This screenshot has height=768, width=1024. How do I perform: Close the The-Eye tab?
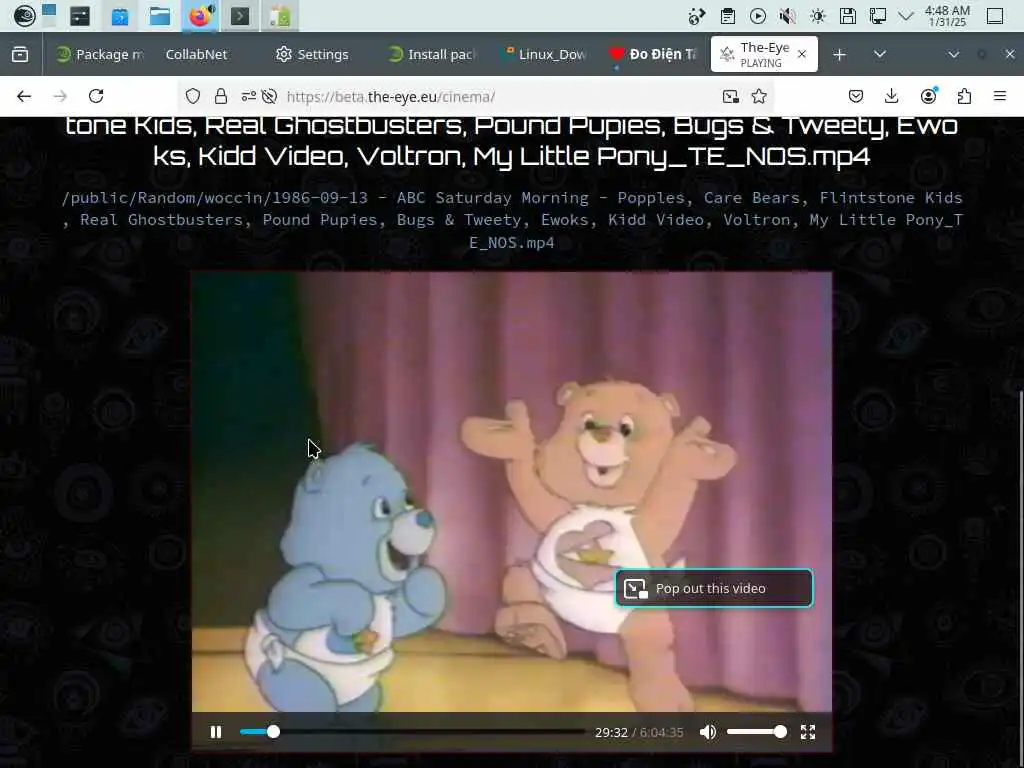(x=802, y=54)
